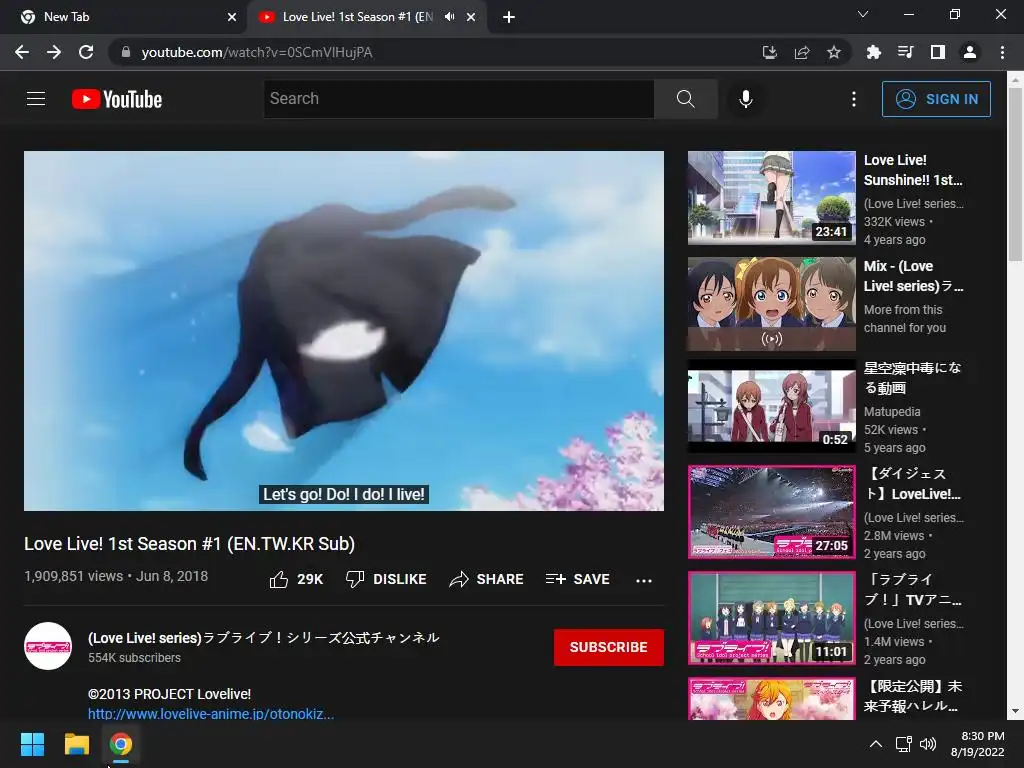Viewport: 1024px width, 768px height.
Task: Open Love Live series channel avatar
Action: [48, 647]
